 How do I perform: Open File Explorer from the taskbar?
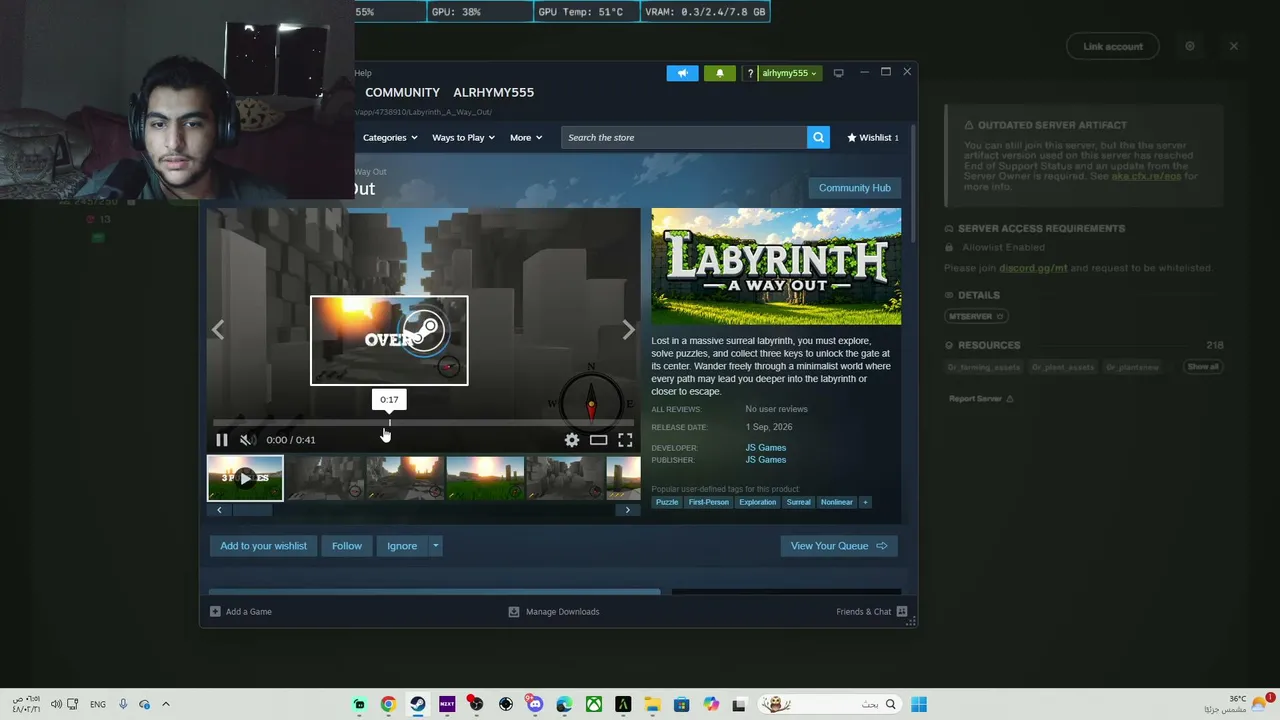pos(652,704)
